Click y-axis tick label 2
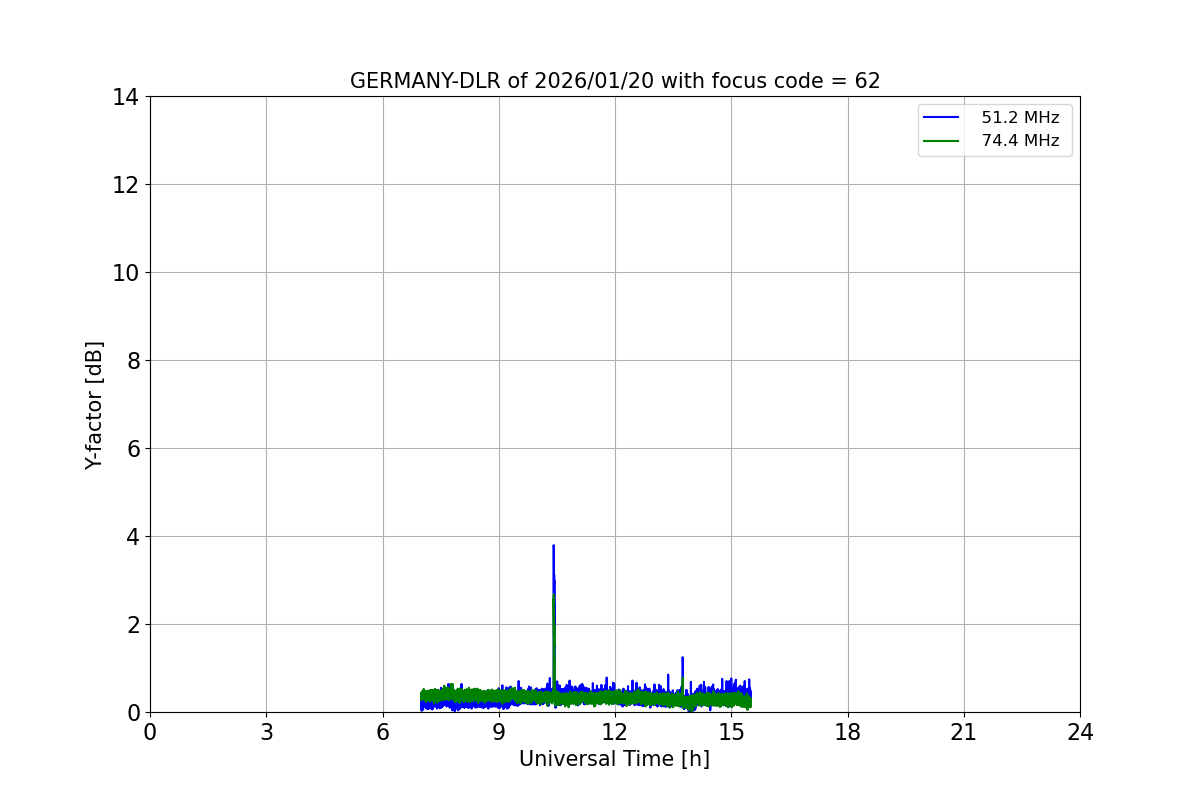This screenshot has width=1200, height=800. click(133, 625)
